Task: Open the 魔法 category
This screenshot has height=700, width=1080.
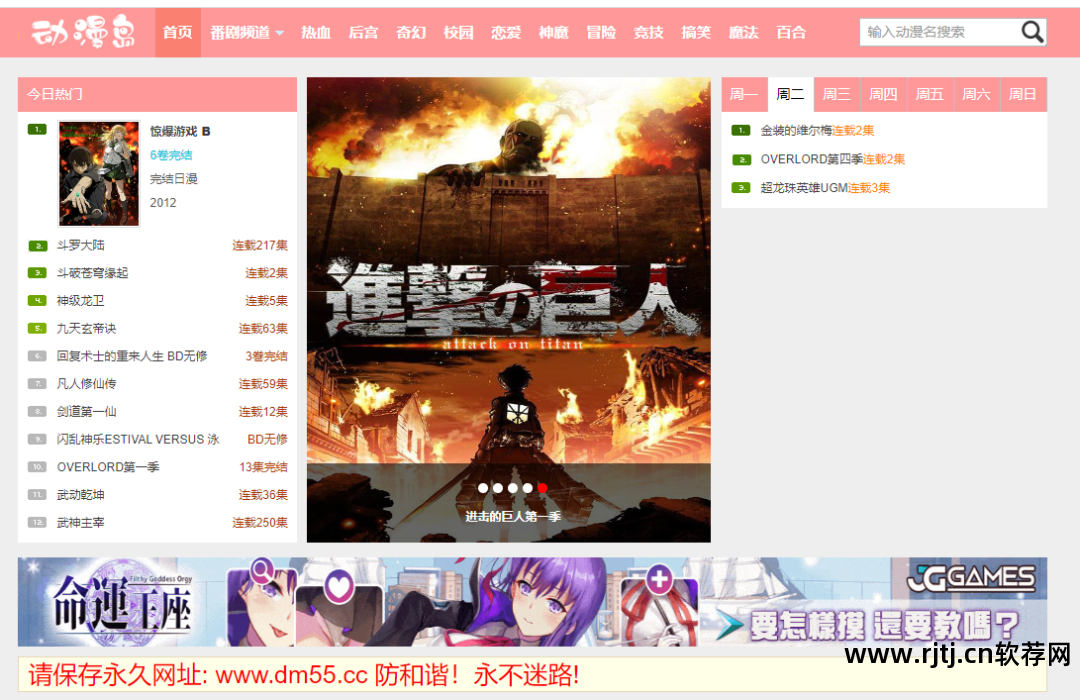Action: click(743, 32)
